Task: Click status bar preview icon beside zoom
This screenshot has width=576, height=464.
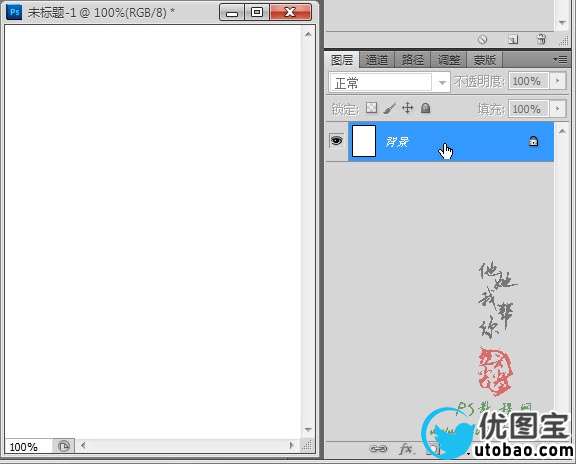Action: pos(64,446)
